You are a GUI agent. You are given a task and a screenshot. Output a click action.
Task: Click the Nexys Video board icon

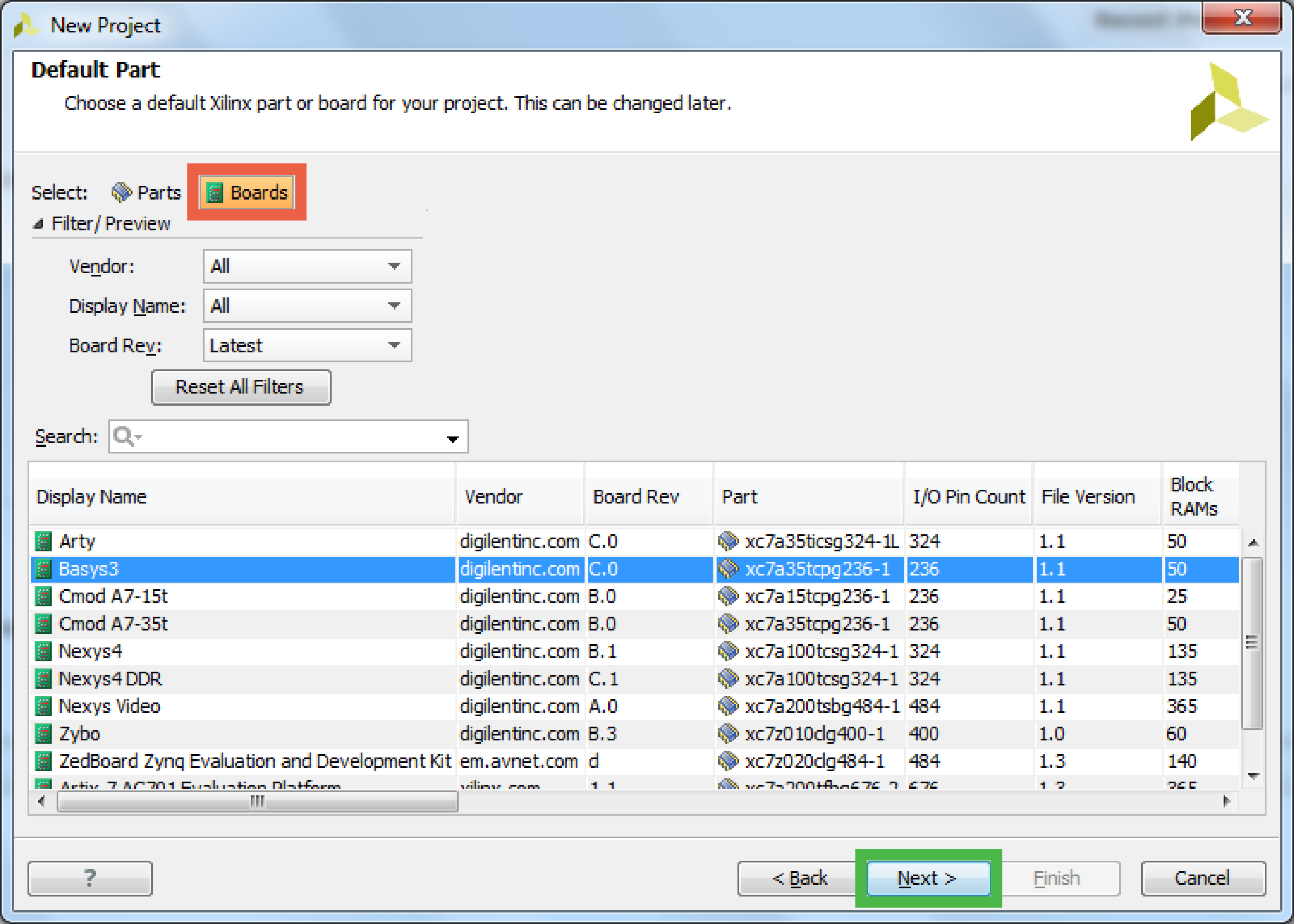click(x=43, y=706)
